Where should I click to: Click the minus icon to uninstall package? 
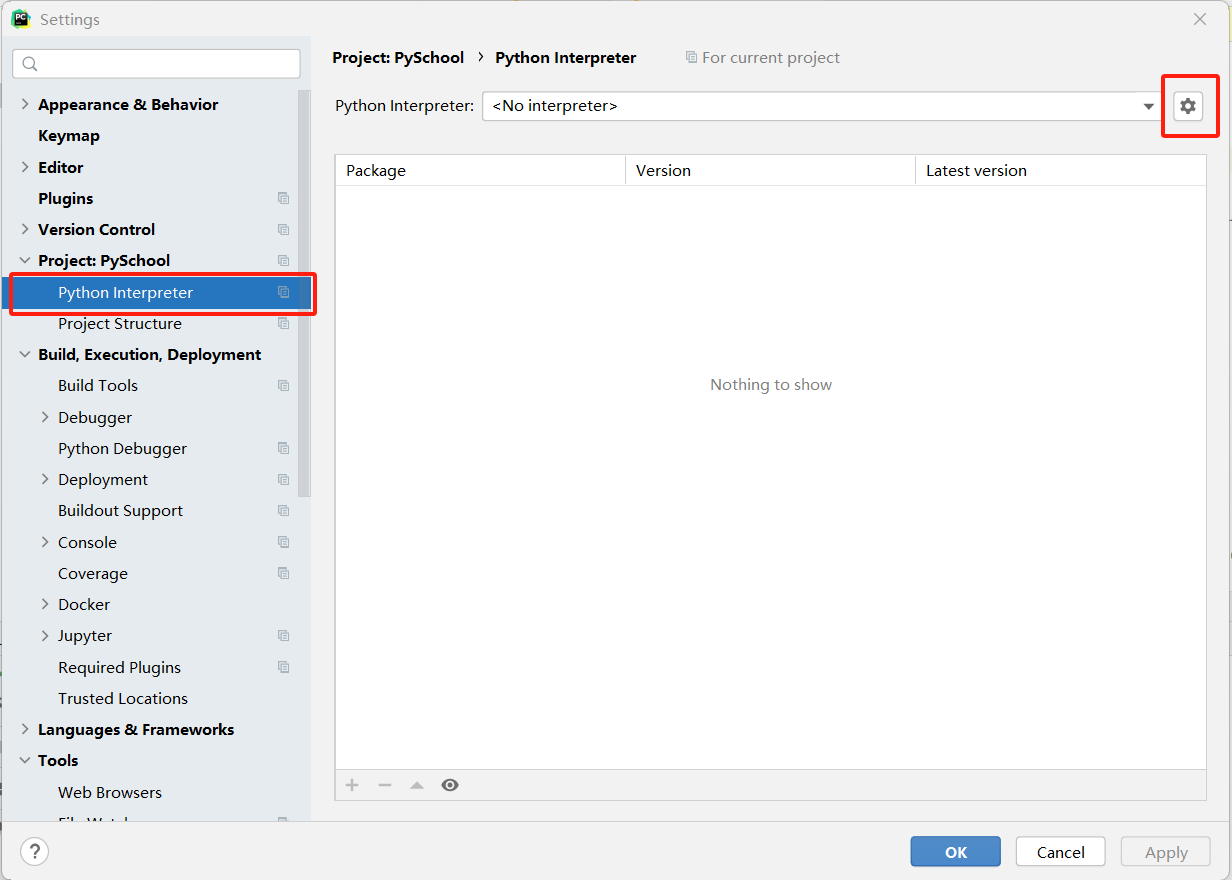pos(384,785)
